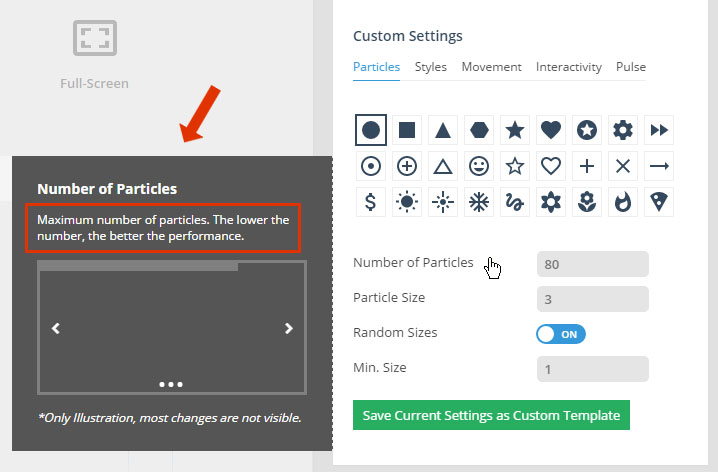Click the illustration slider pagination dots
Viewport: 718px width, 472px height.
(171, 385)
